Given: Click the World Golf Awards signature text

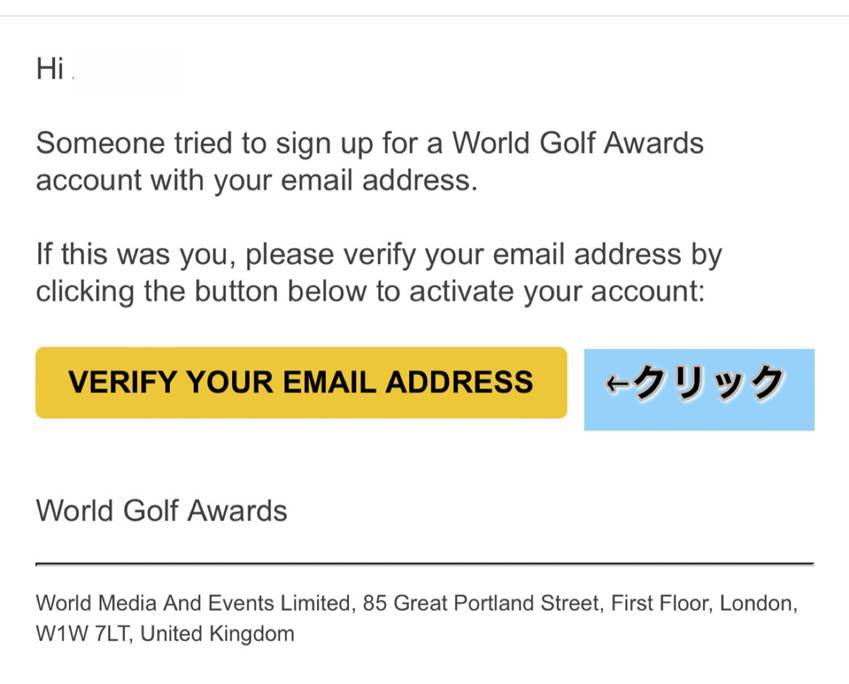Looking at the screenshot, I should [x=162, y=511].
